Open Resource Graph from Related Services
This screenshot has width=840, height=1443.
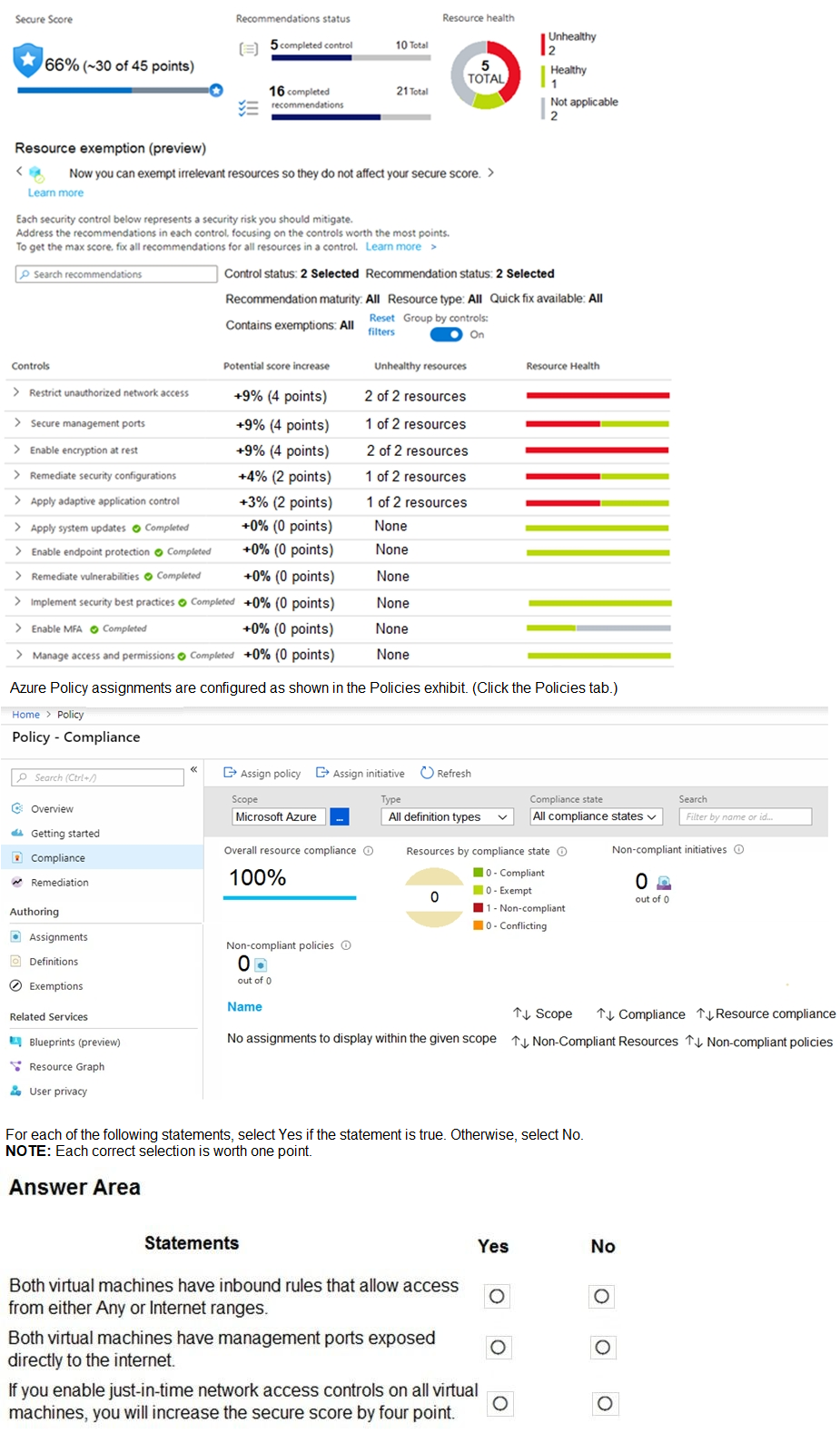[x=66, y=1066]
